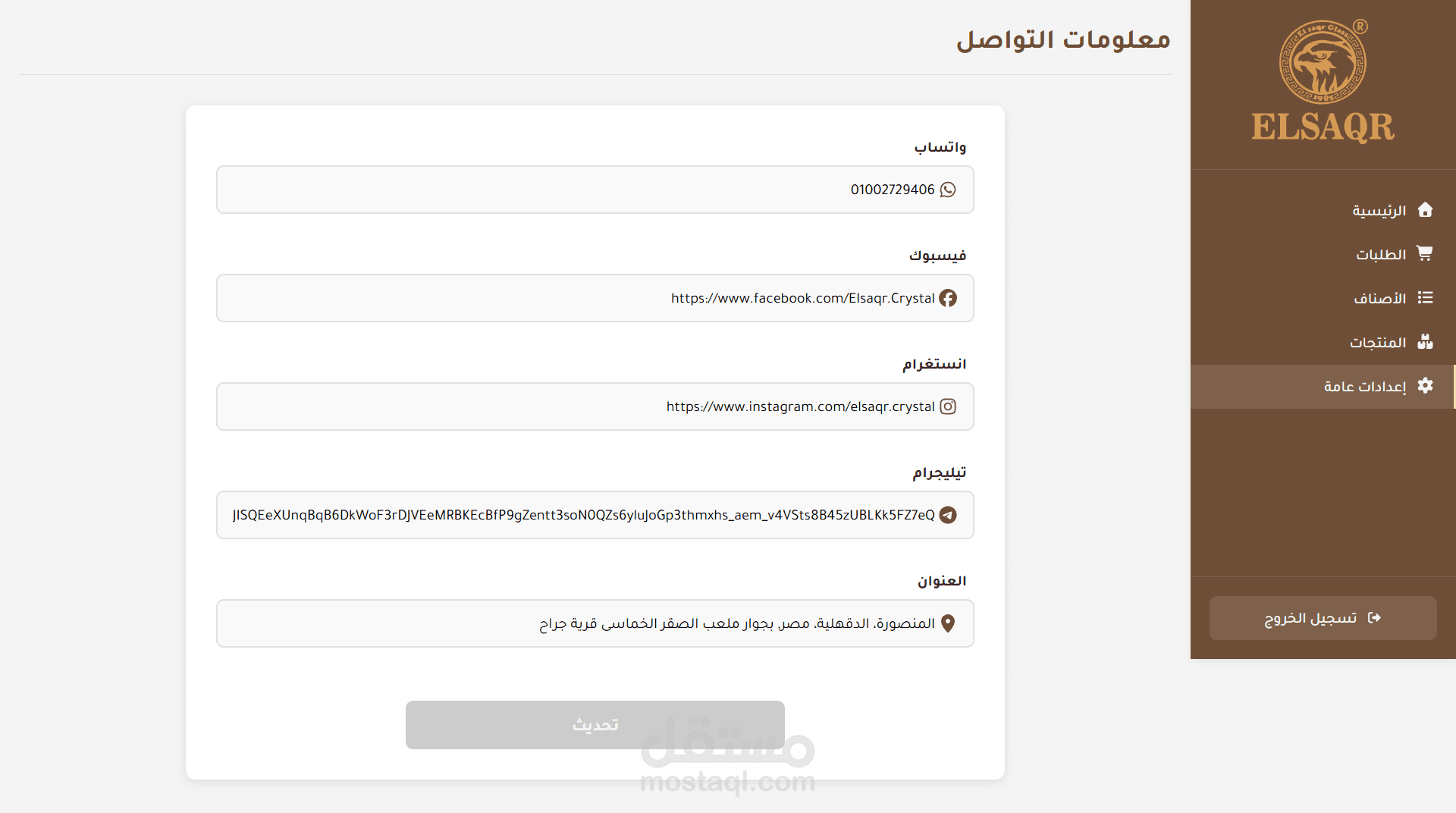Click the gear icon beside إعدادات عامة
Image resolution: width=1456 pixels, height=813 pixels.
pos(1425,386)
